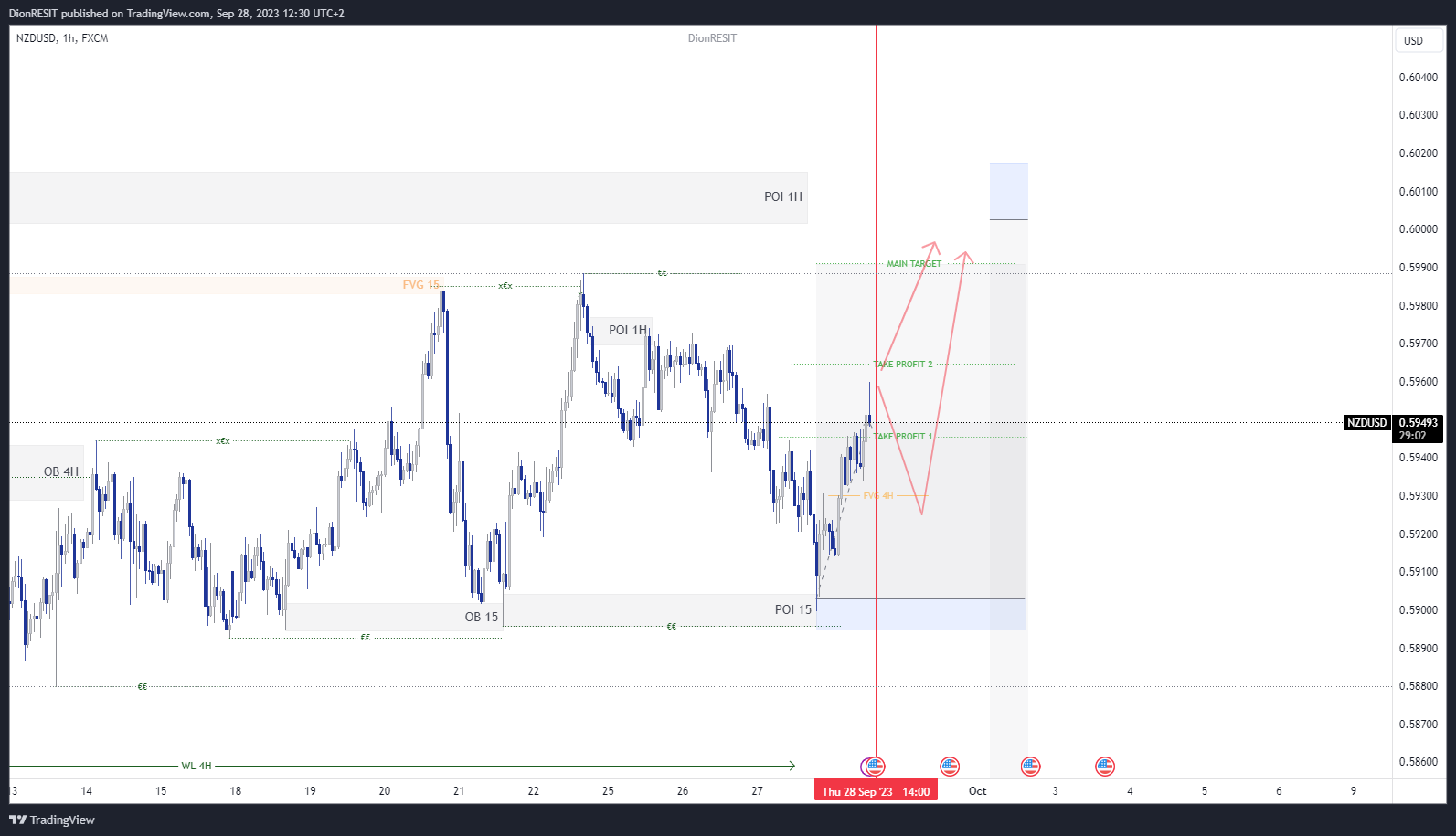Click the 0.59900 price scale level

pyautogui.click(x=1419, y=268)
